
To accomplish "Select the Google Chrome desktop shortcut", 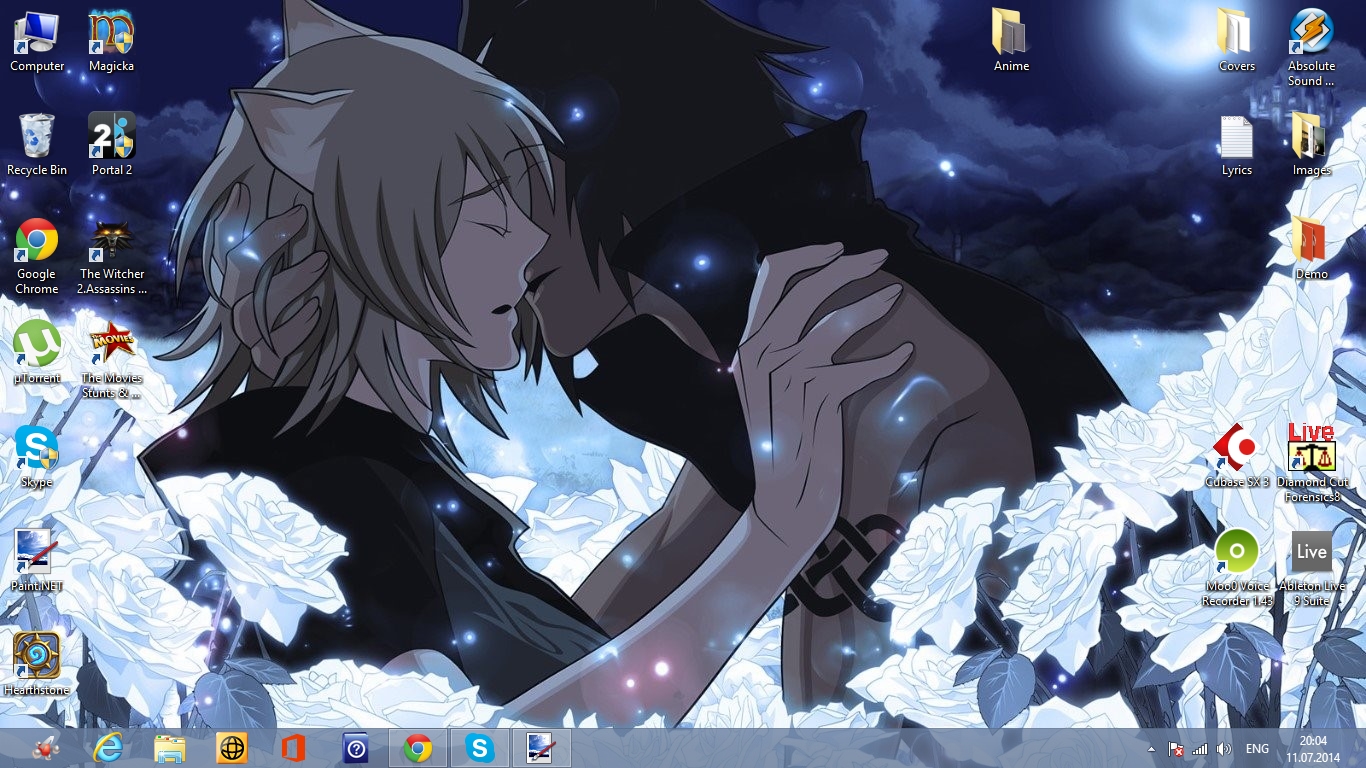I will [37, 257].
